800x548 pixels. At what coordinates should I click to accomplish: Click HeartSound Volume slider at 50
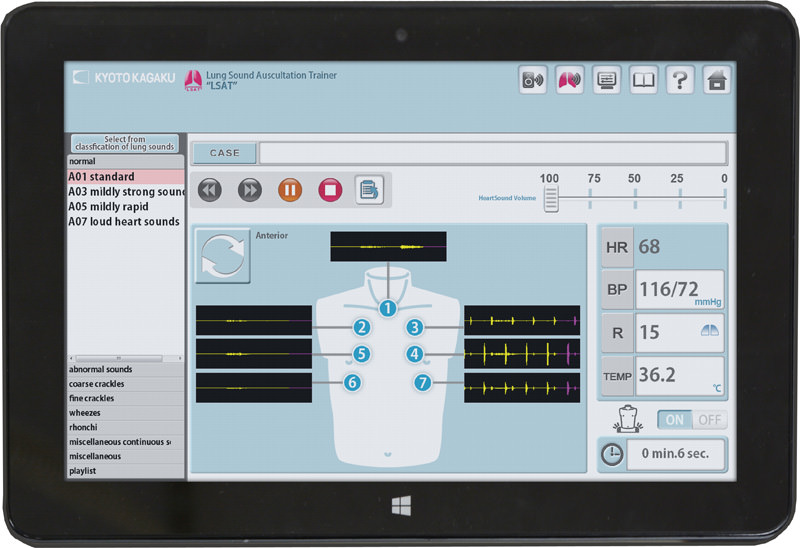[634, 199]
